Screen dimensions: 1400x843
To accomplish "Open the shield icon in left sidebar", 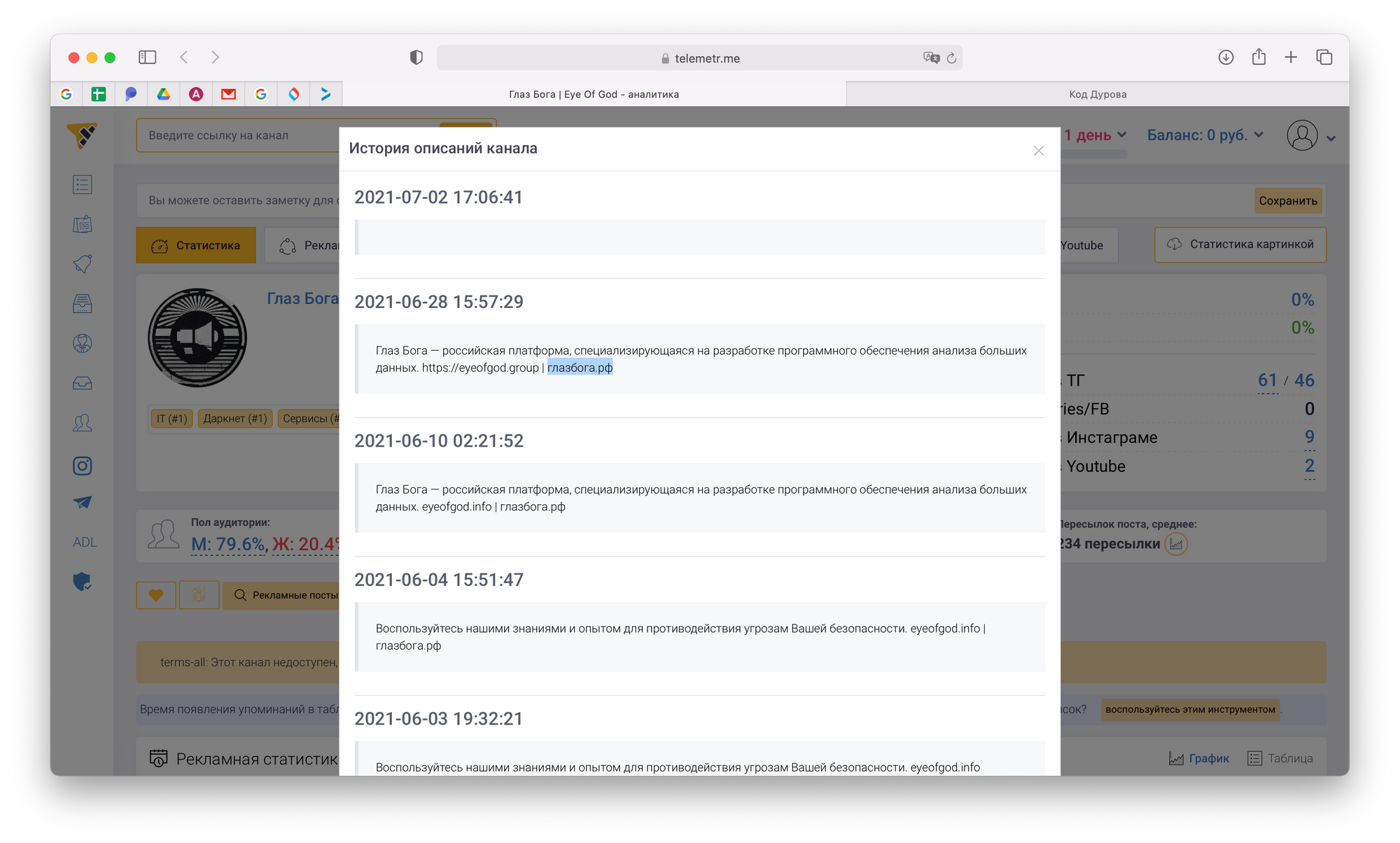I will [x=83, y=582].
